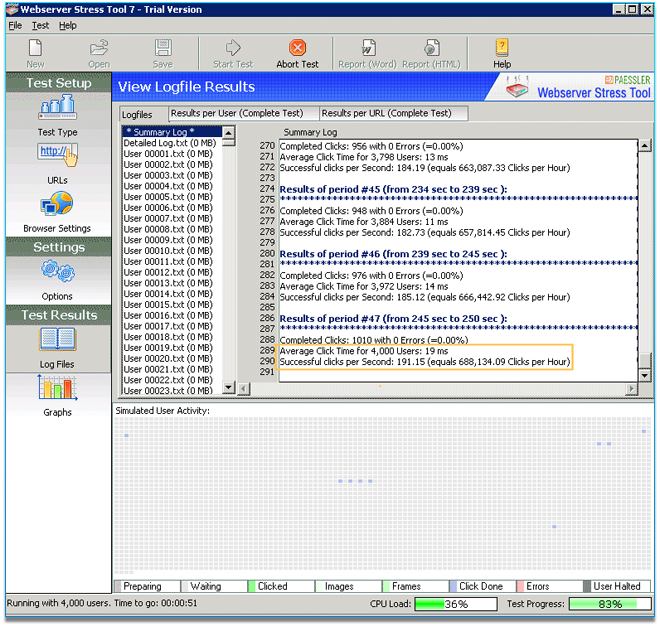Open Log Files results view

[x=57, y=348]
